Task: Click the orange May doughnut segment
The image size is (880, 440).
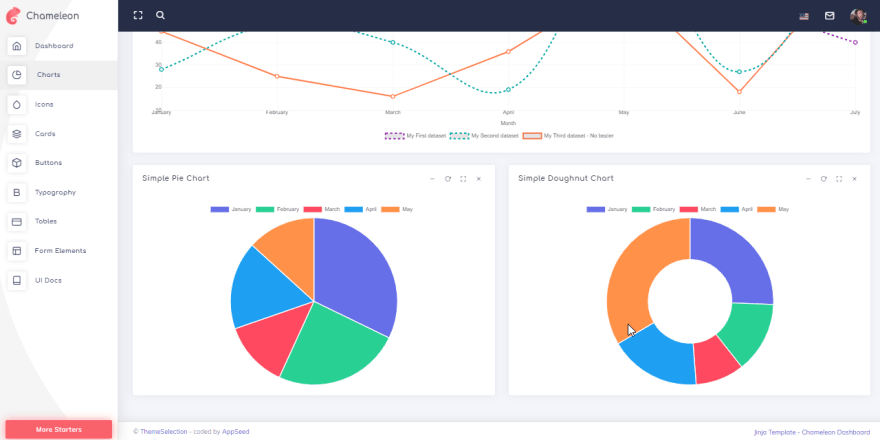Action: [634, 269]
